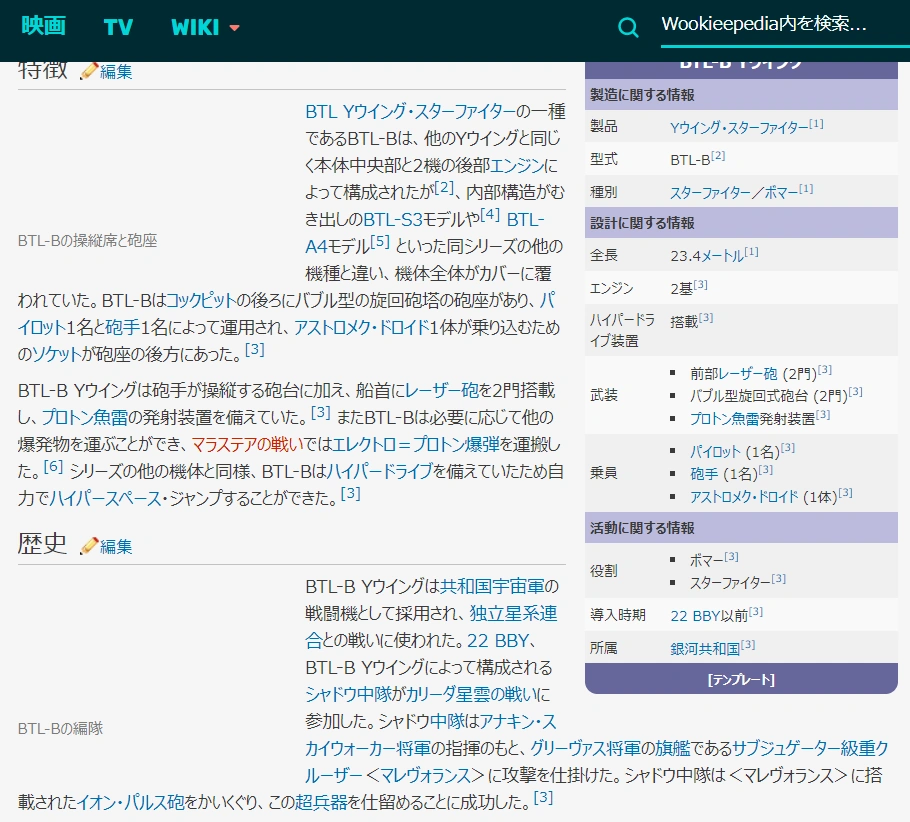Screen dimensions: 910x822
Task: Click the Wookieepedia search input field
Action: pyautogui.click(x=765, y=24)
